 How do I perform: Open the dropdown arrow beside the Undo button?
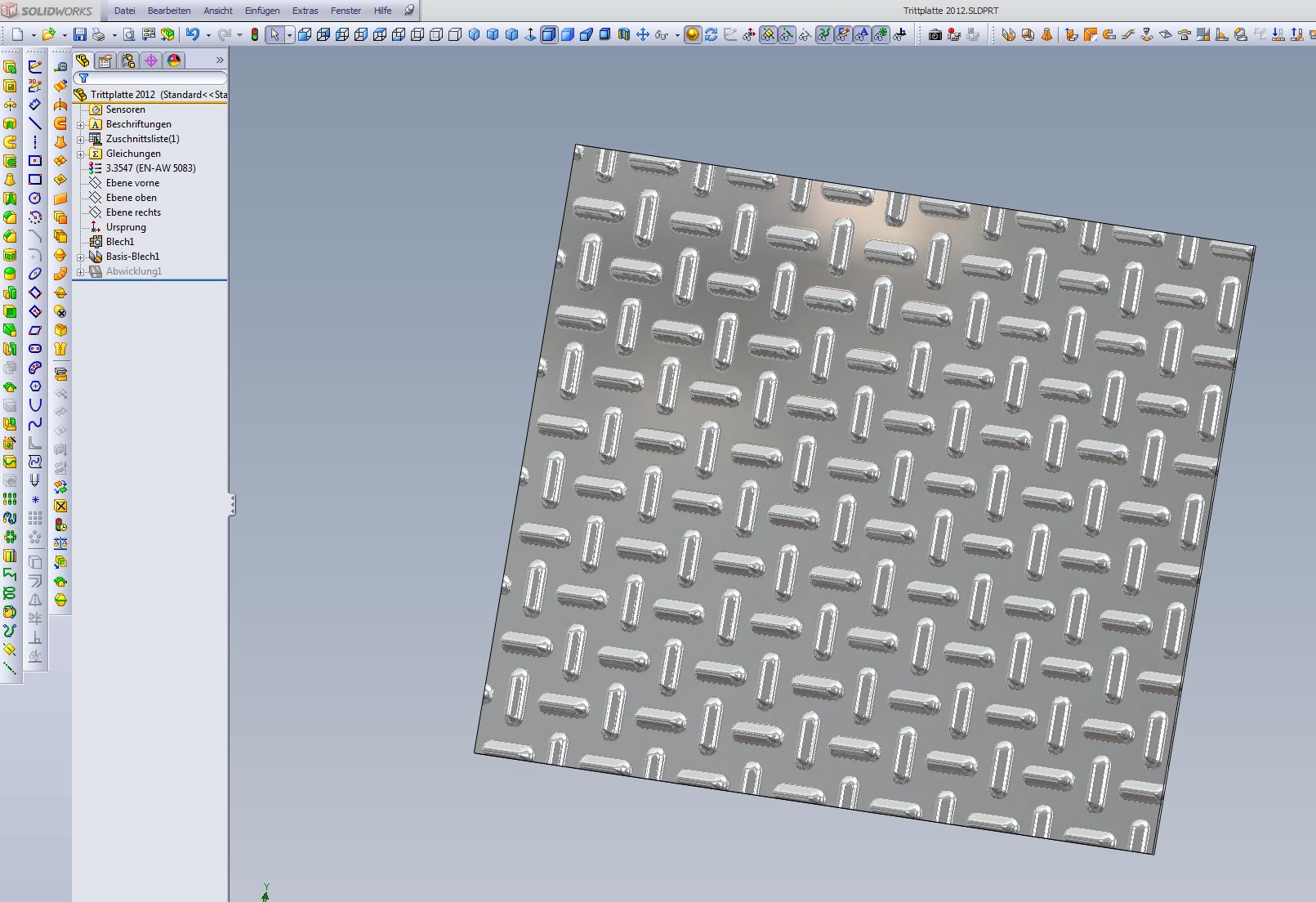pos(208,35)
